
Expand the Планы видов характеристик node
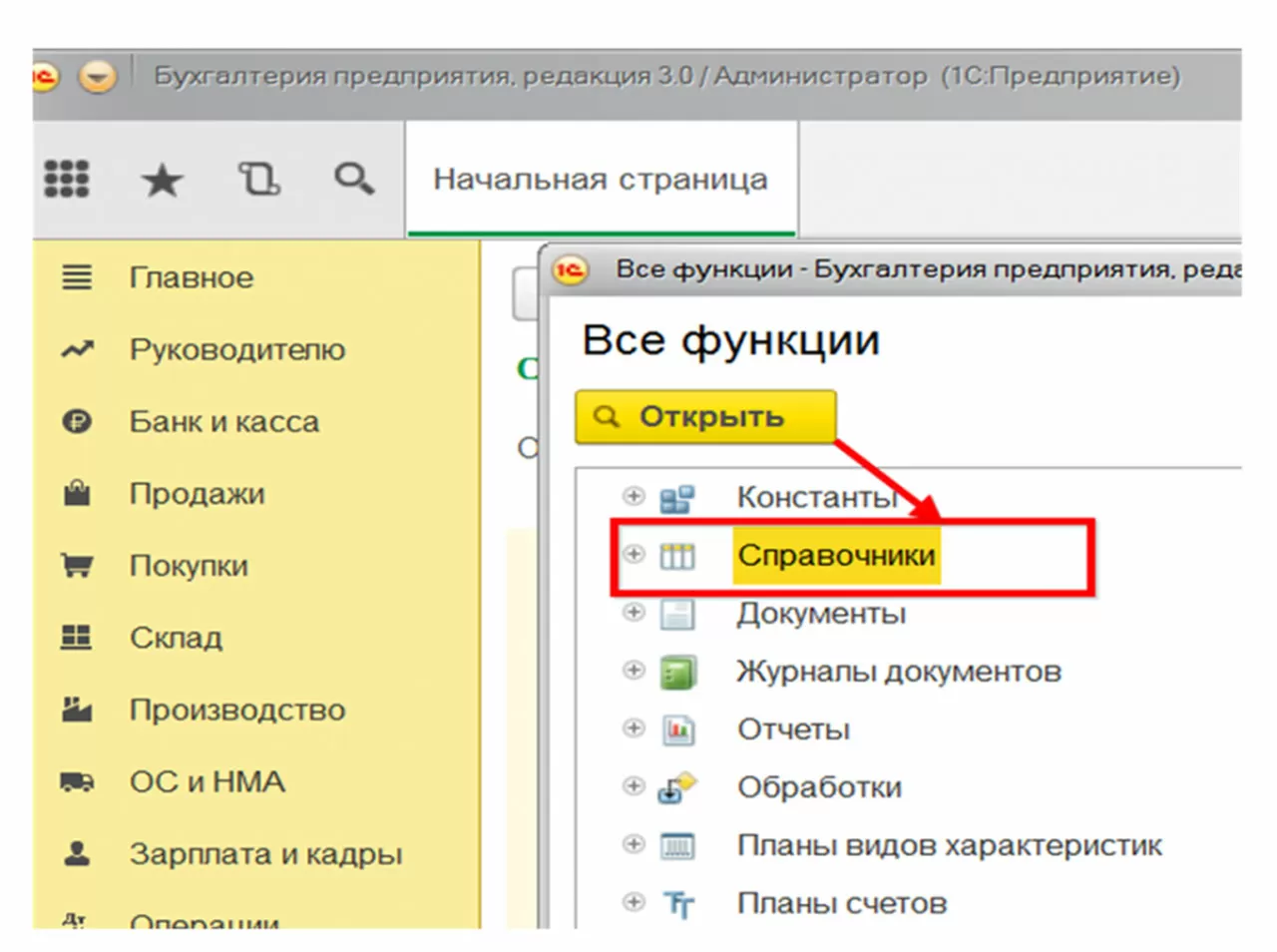point(634,843)
